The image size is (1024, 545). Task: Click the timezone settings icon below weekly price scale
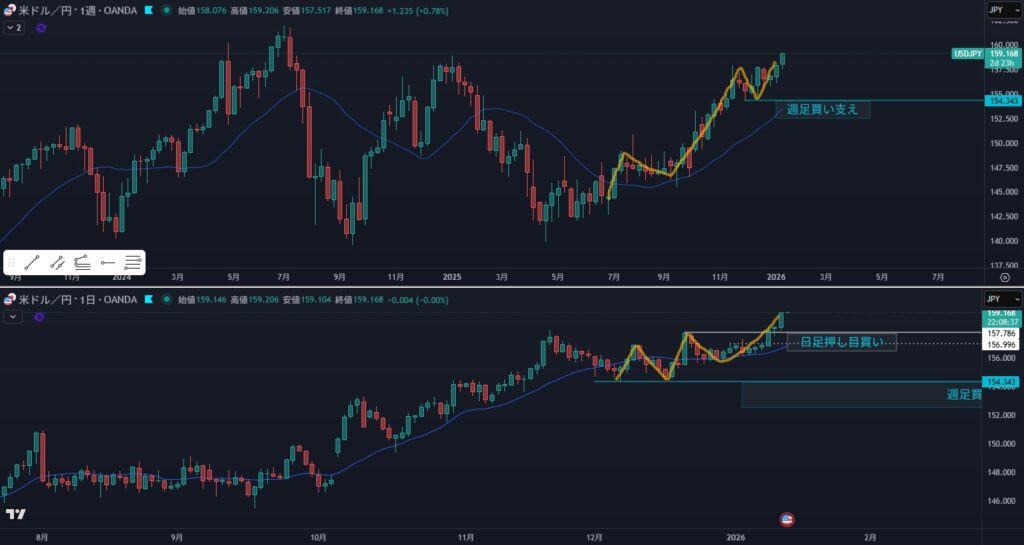click(1004, 277)
